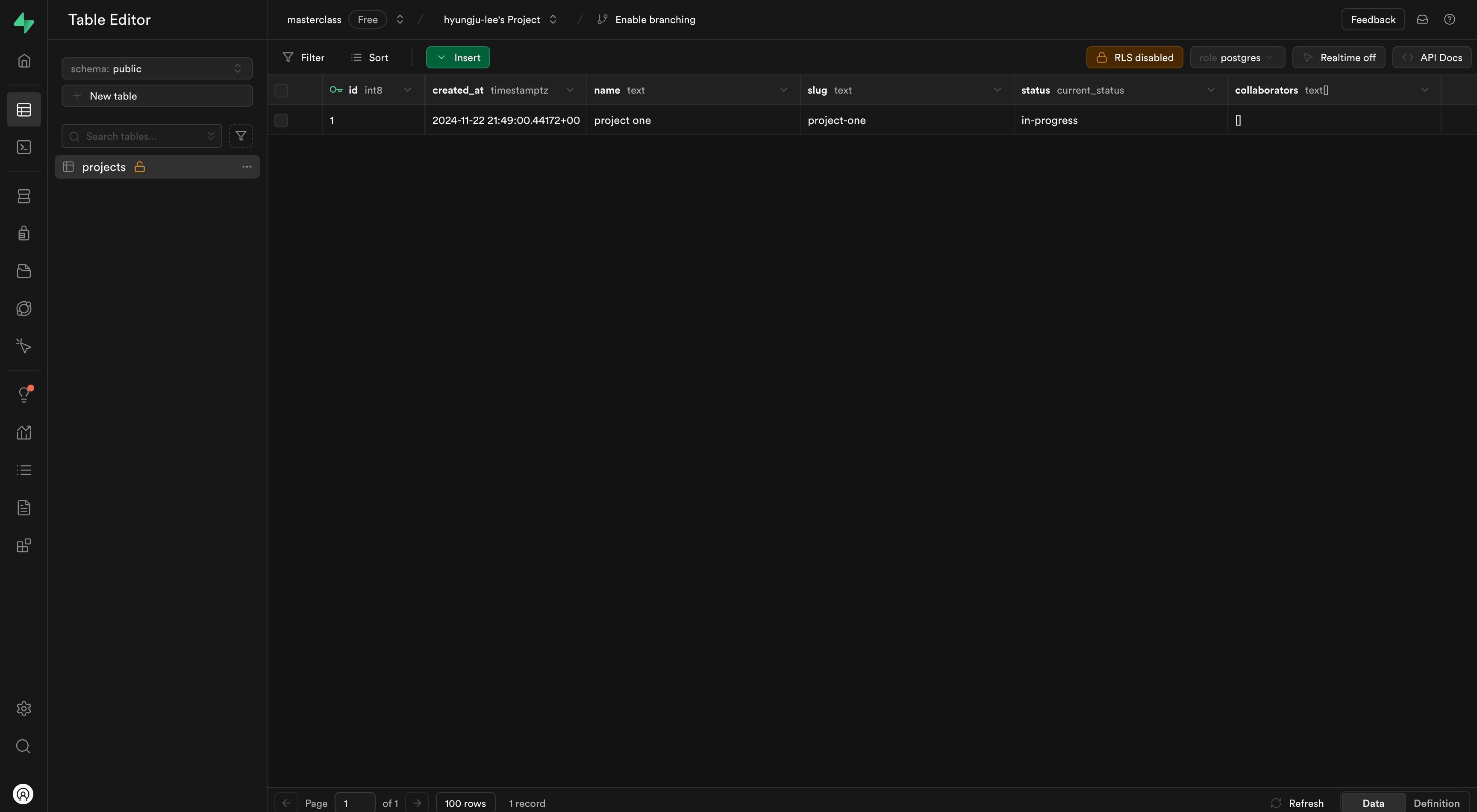Click the New table button

(x=157, y=96)
